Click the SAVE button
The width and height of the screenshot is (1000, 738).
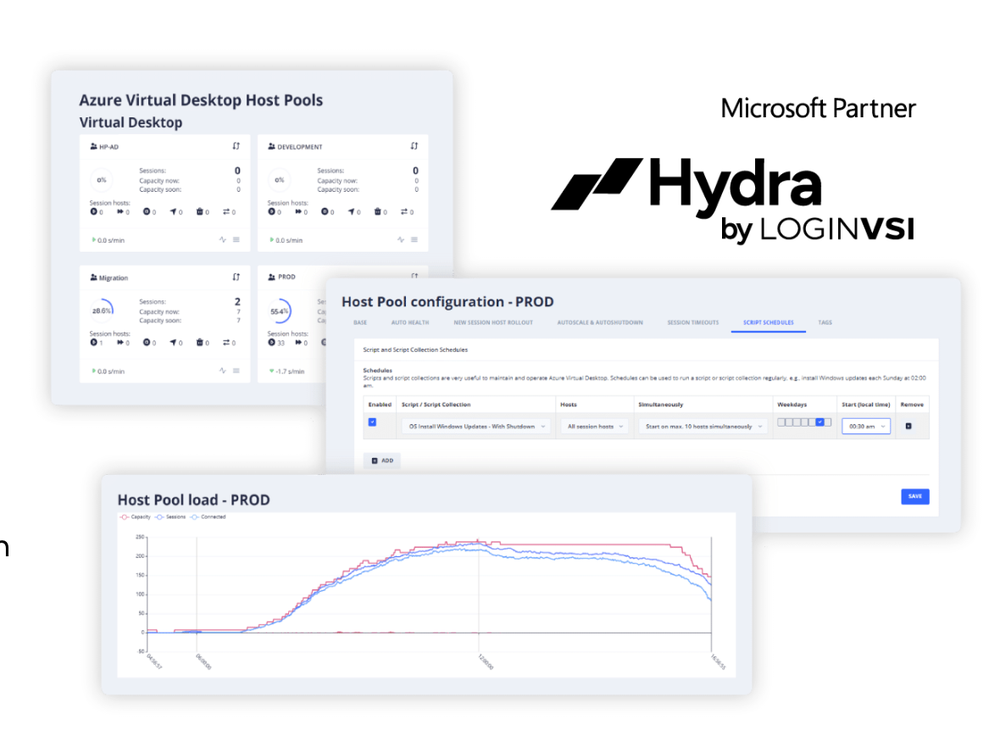915,496
